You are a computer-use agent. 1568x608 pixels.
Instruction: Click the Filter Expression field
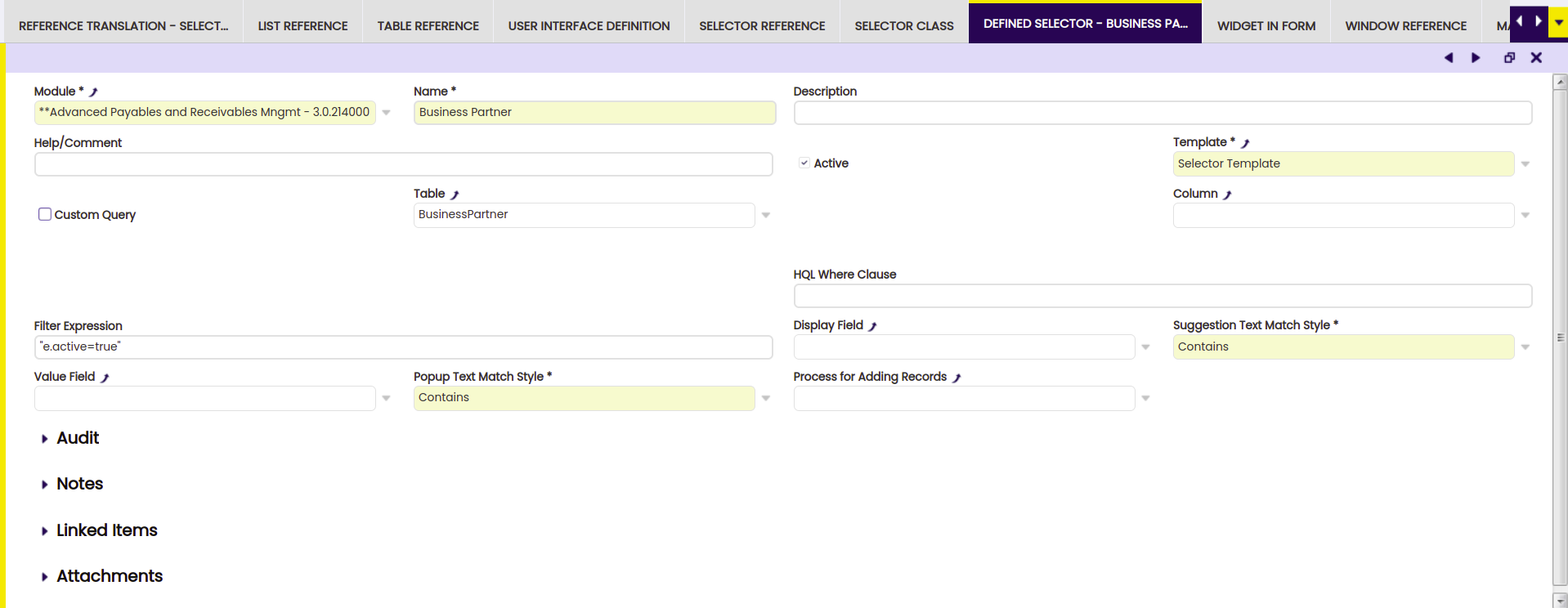click(403, 347)
